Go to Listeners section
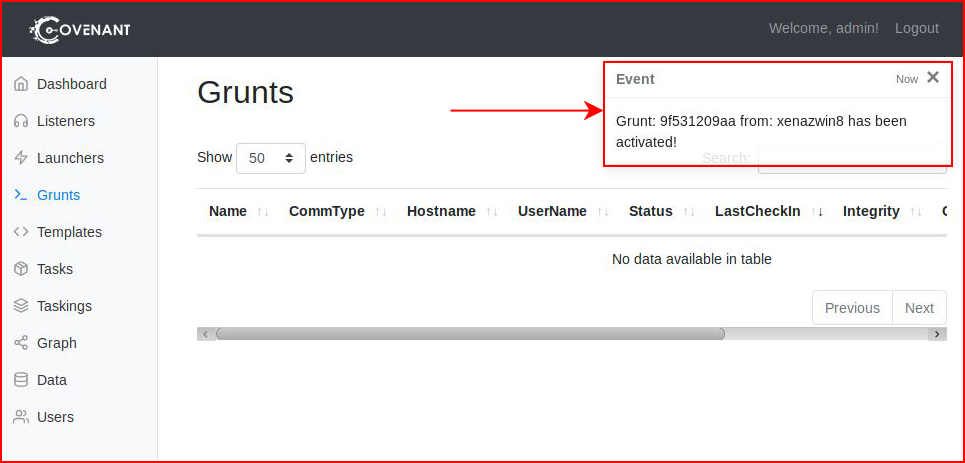The width and height of the screenshot is (965, 463). (66, 121)
